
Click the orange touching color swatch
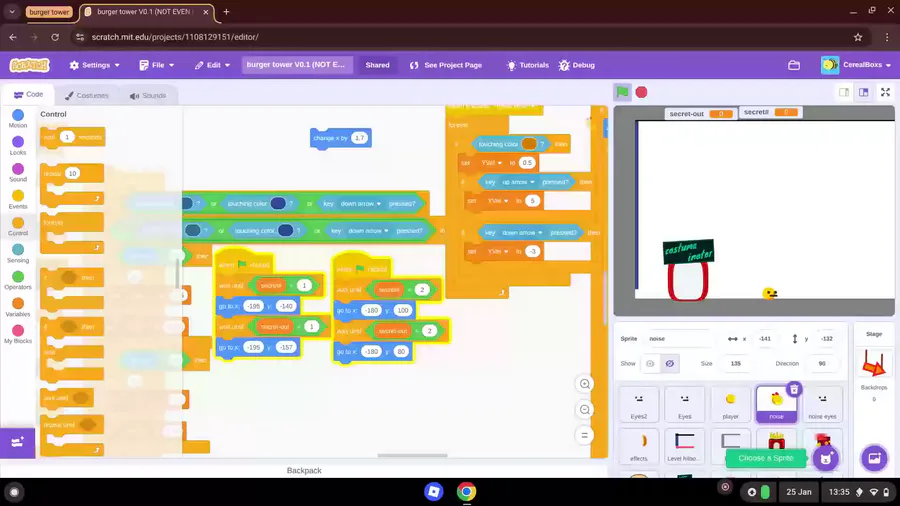click(x=529, y=144)
